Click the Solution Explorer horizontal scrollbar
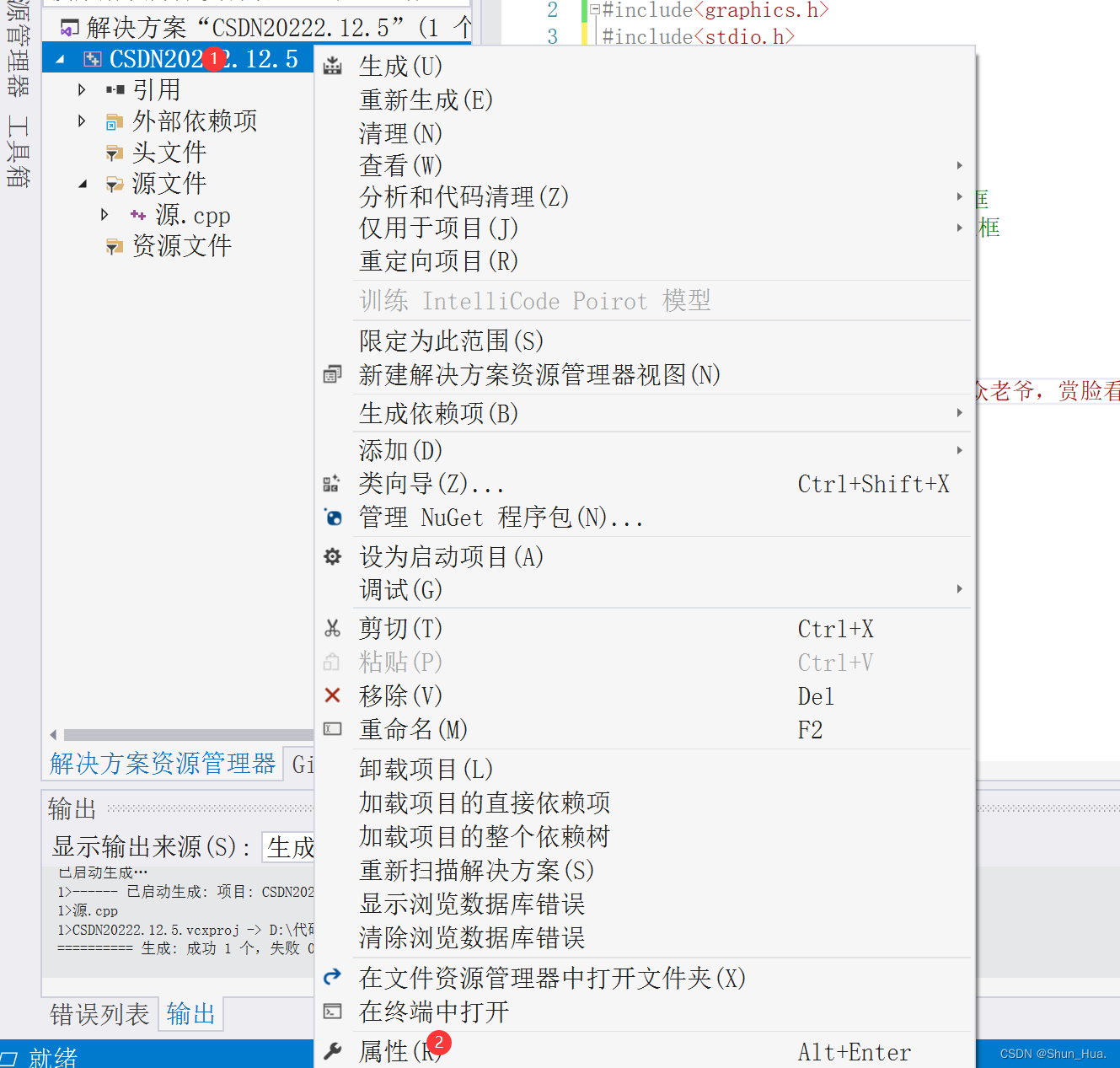Image resolution: width=1120 pixels, height=1068 pixels. (x=189, y=735)
